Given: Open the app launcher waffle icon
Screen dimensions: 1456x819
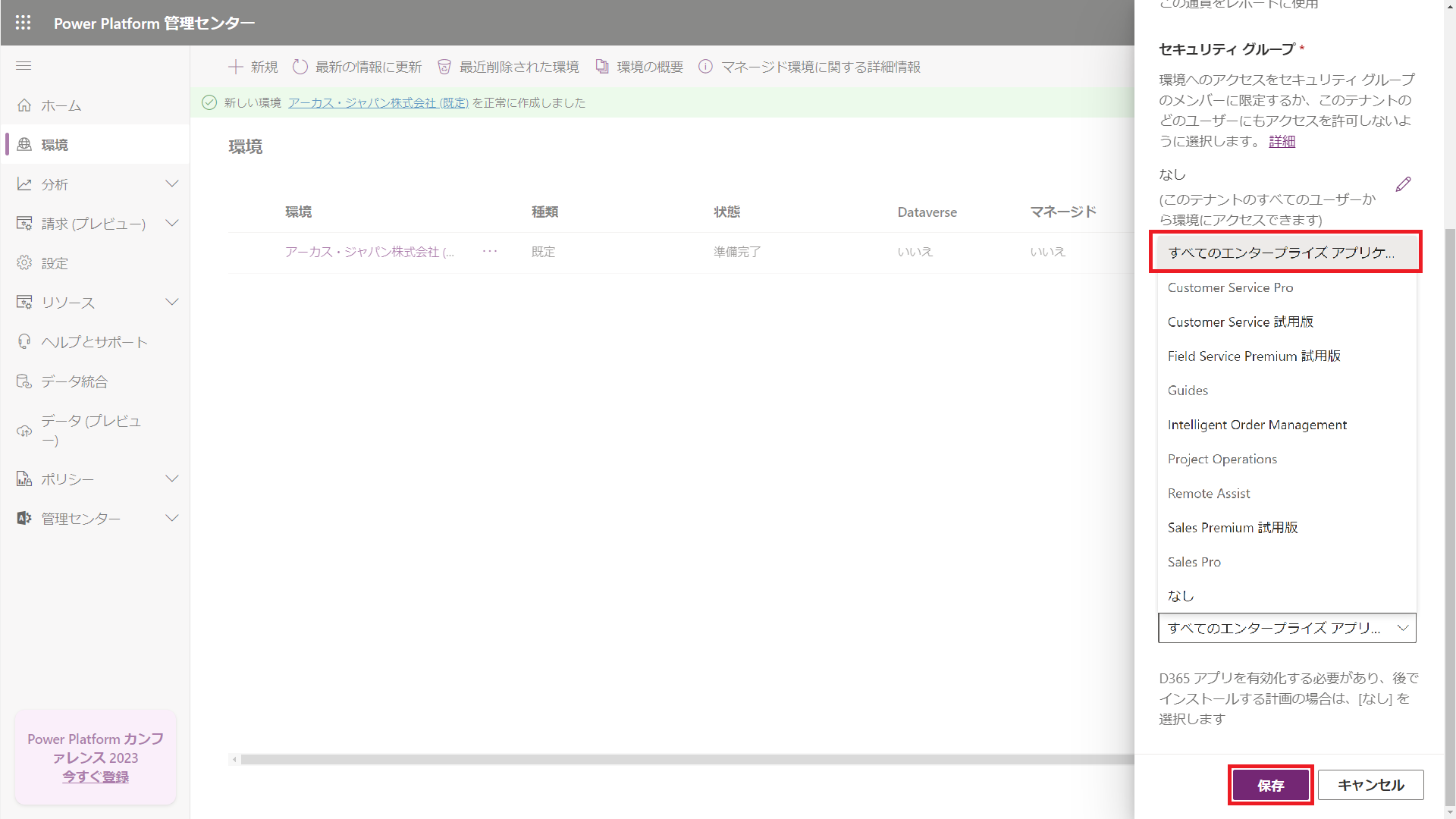Looking at the screenshot, I should (24, 23).
